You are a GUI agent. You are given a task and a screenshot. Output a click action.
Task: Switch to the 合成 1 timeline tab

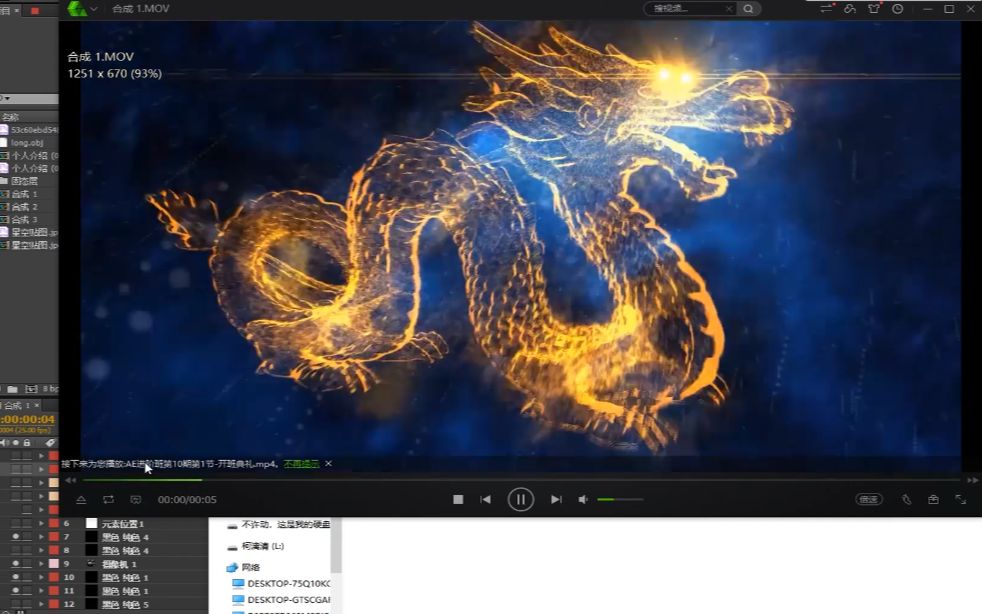(16, 405)
